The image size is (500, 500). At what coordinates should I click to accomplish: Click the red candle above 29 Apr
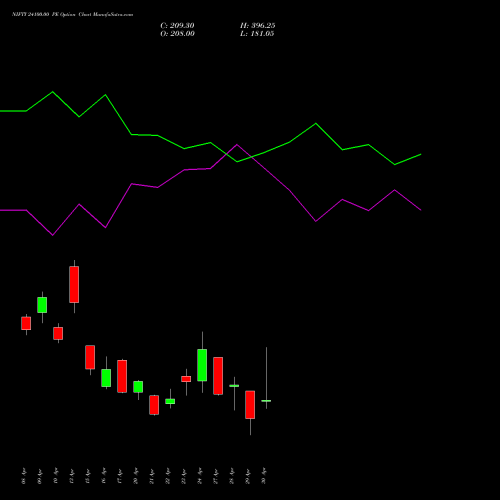[x=250, y=405]
